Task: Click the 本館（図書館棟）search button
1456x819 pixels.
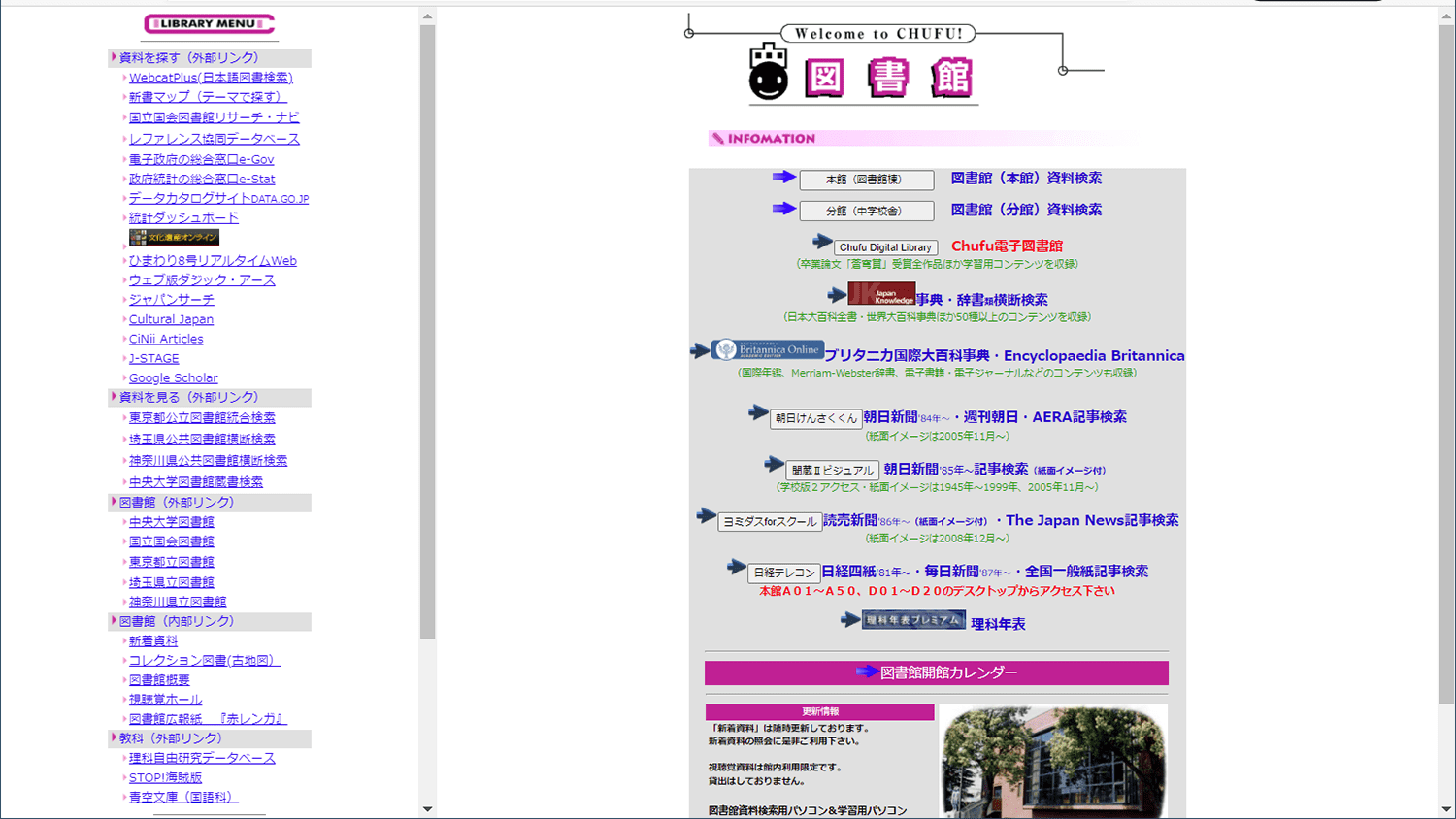Action: [x=866, y=180]
